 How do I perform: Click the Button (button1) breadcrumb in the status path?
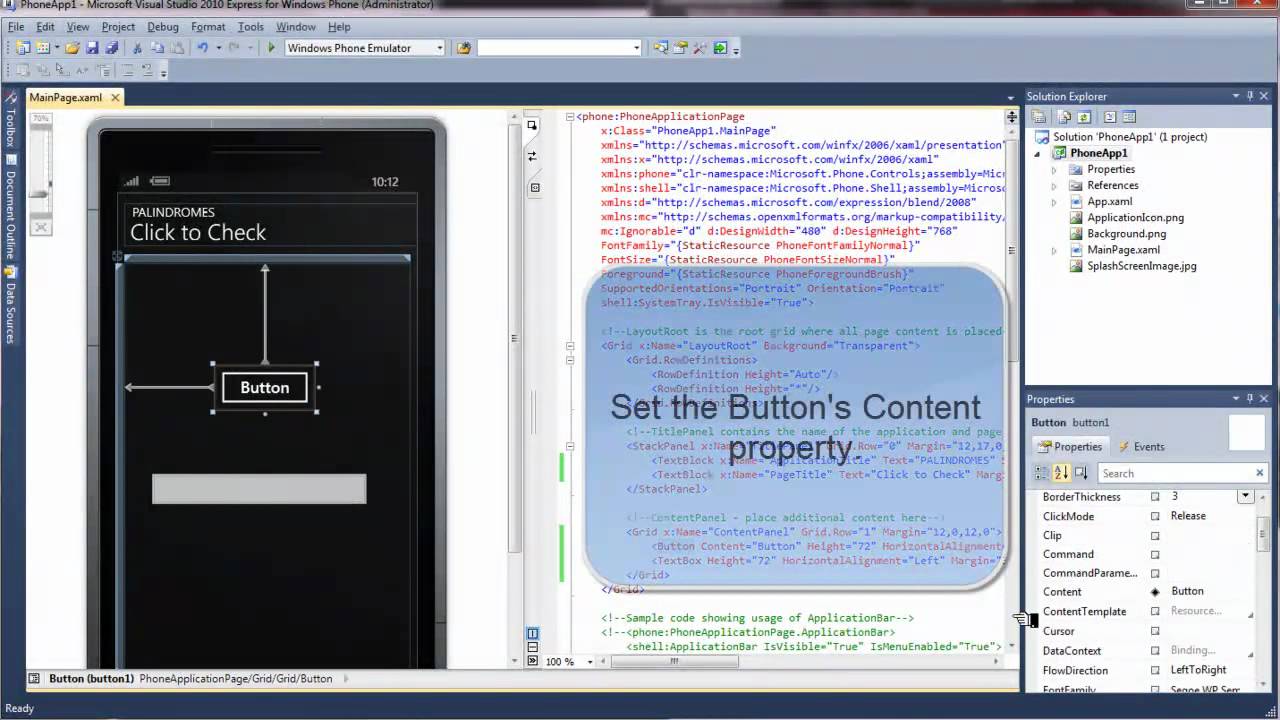[91, 678]
